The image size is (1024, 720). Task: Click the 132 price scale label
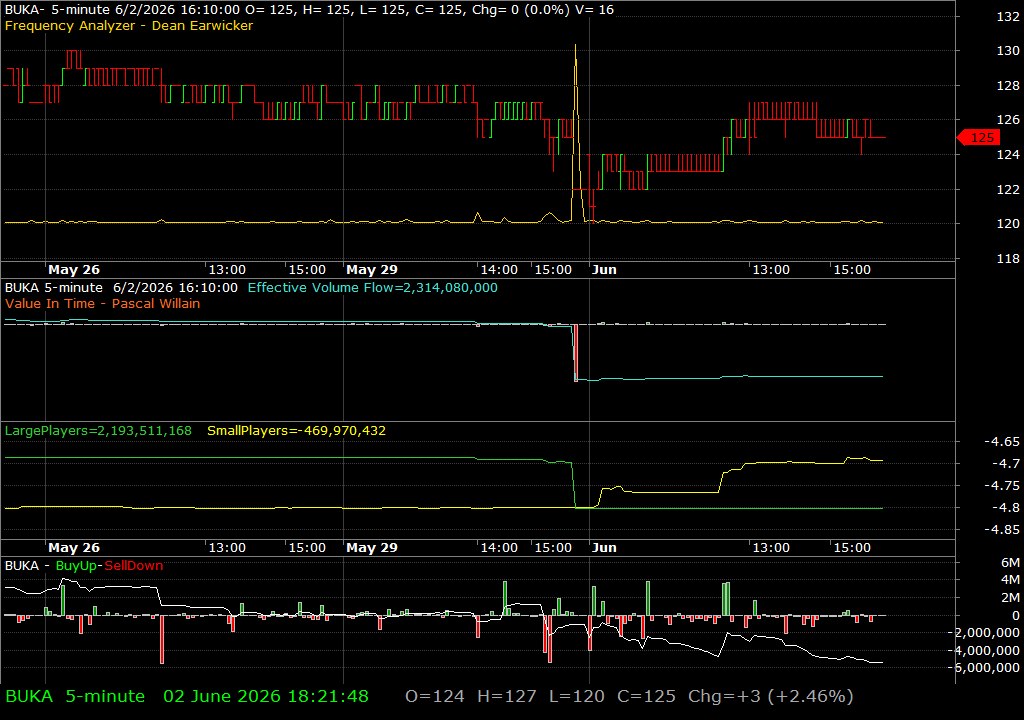point(1008,16)
